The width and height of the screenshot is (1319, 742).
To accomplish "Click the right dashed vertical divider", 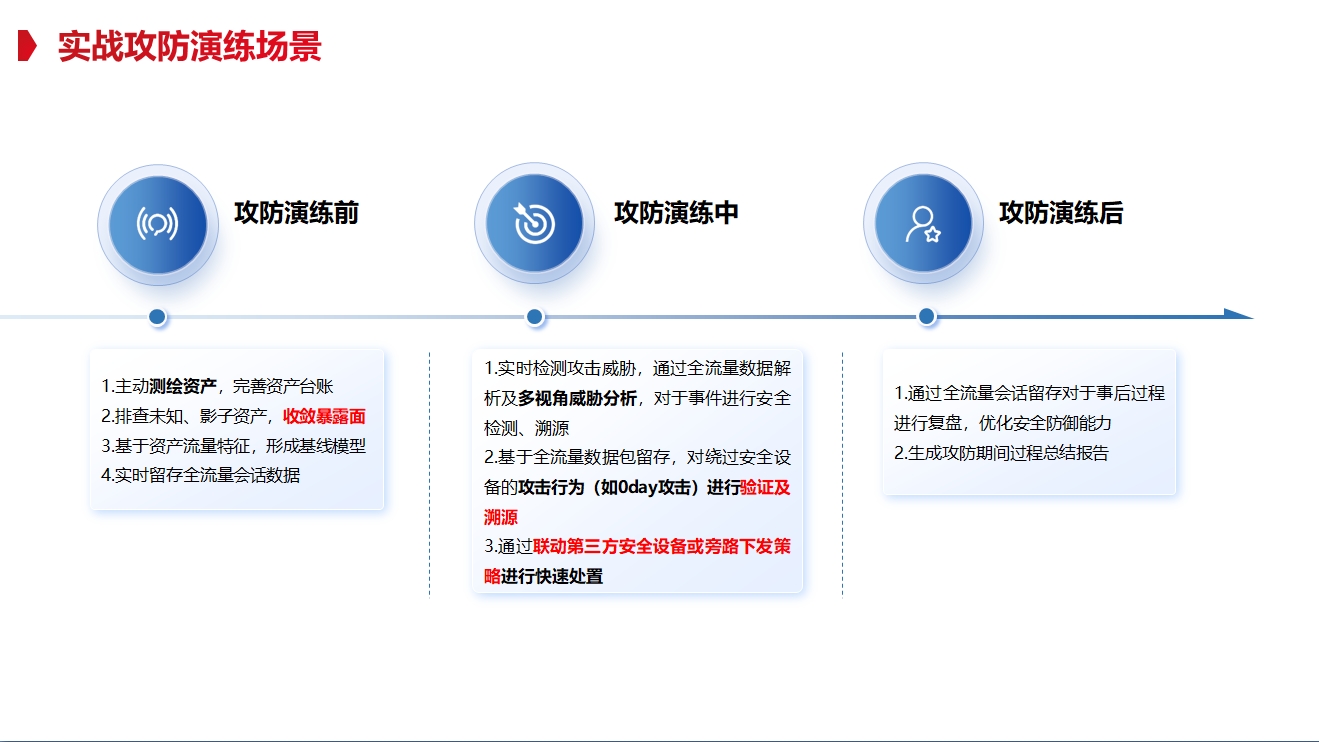I will (x=842, y=473).
